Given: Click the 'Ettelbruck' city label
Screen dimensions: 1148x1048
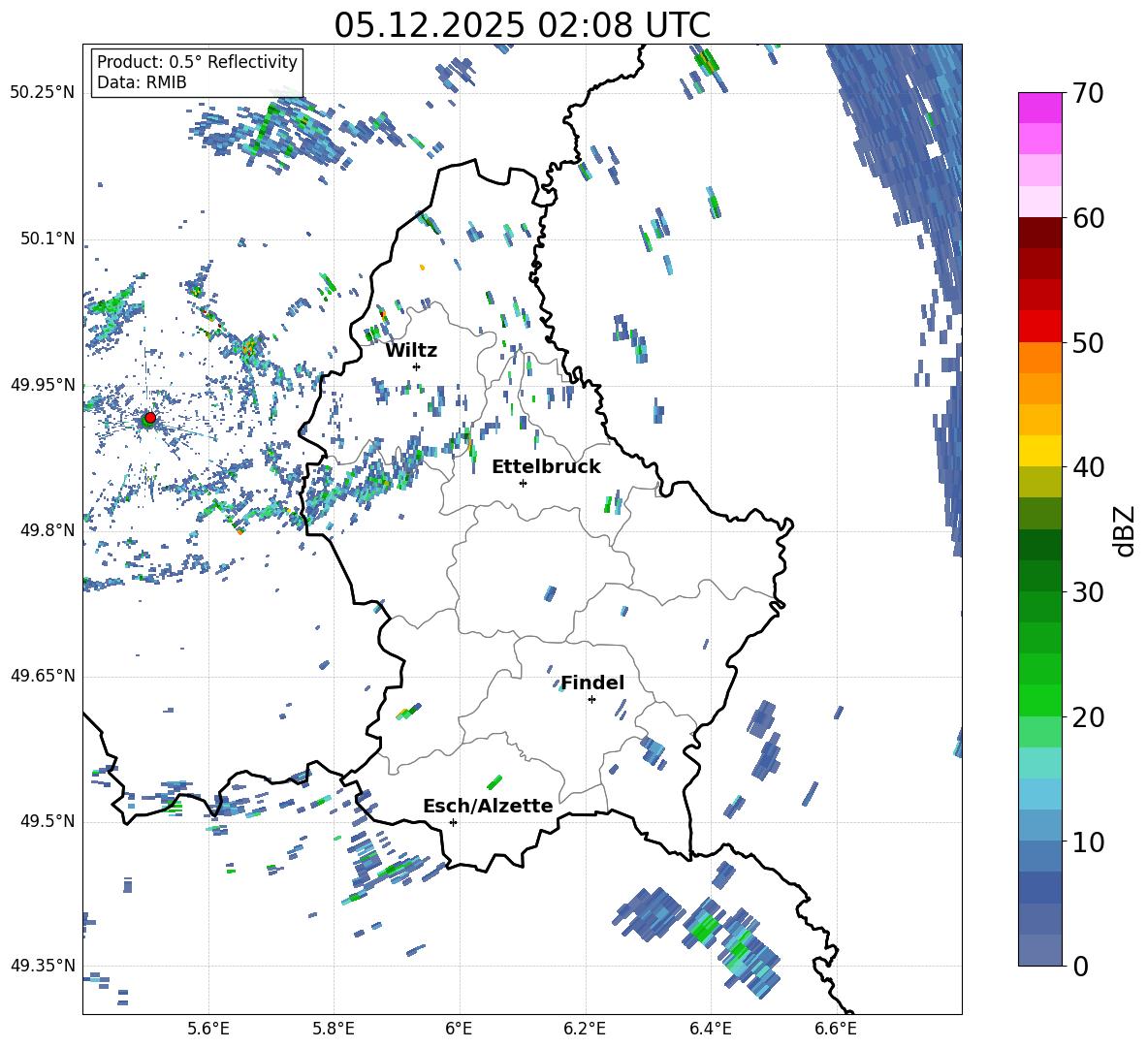Looking at the screenshot, I should pyautogui.click(x=546, y=467).
